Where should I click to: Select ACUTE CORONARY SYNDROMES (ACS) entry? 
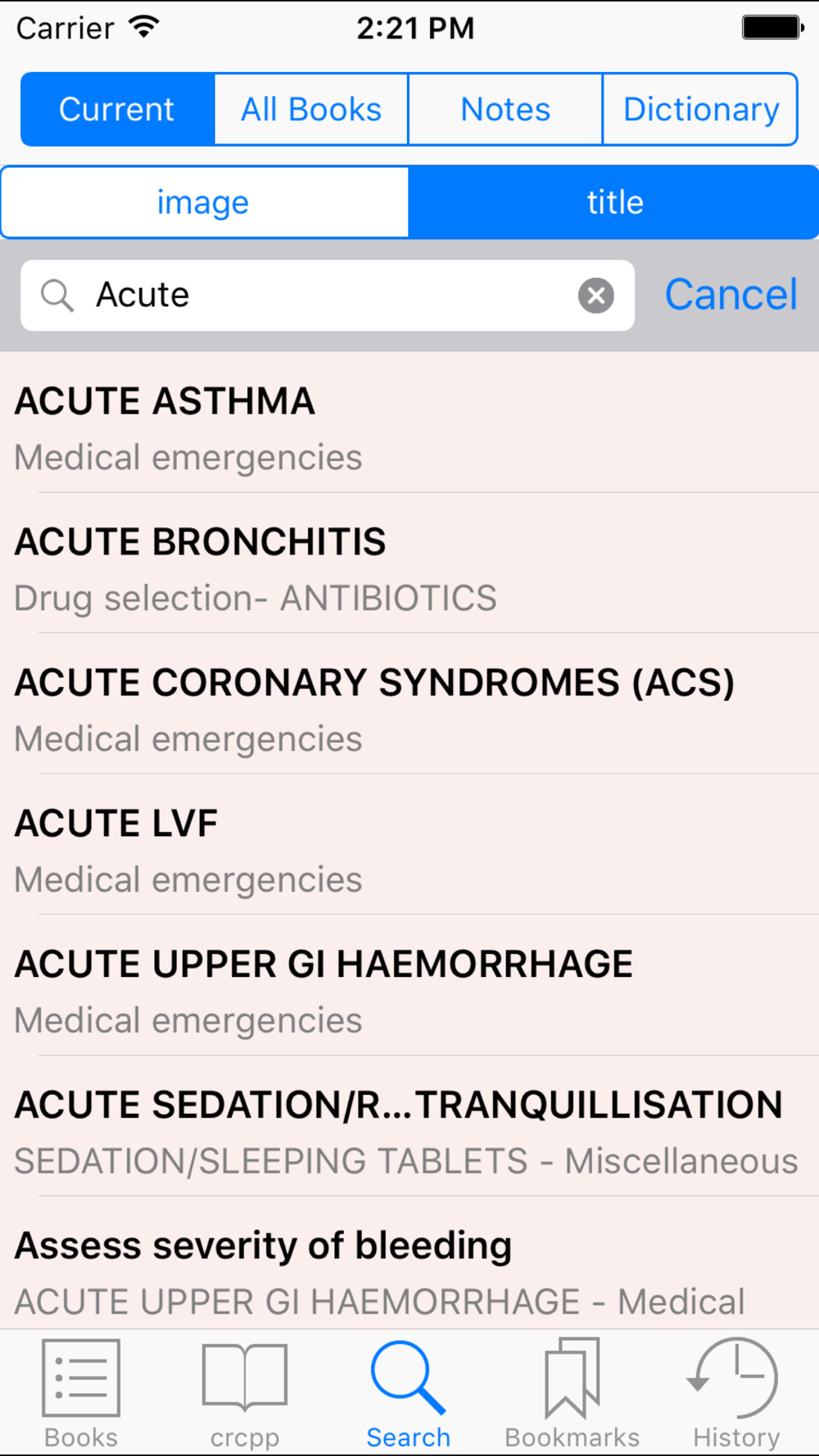(409, 709)
